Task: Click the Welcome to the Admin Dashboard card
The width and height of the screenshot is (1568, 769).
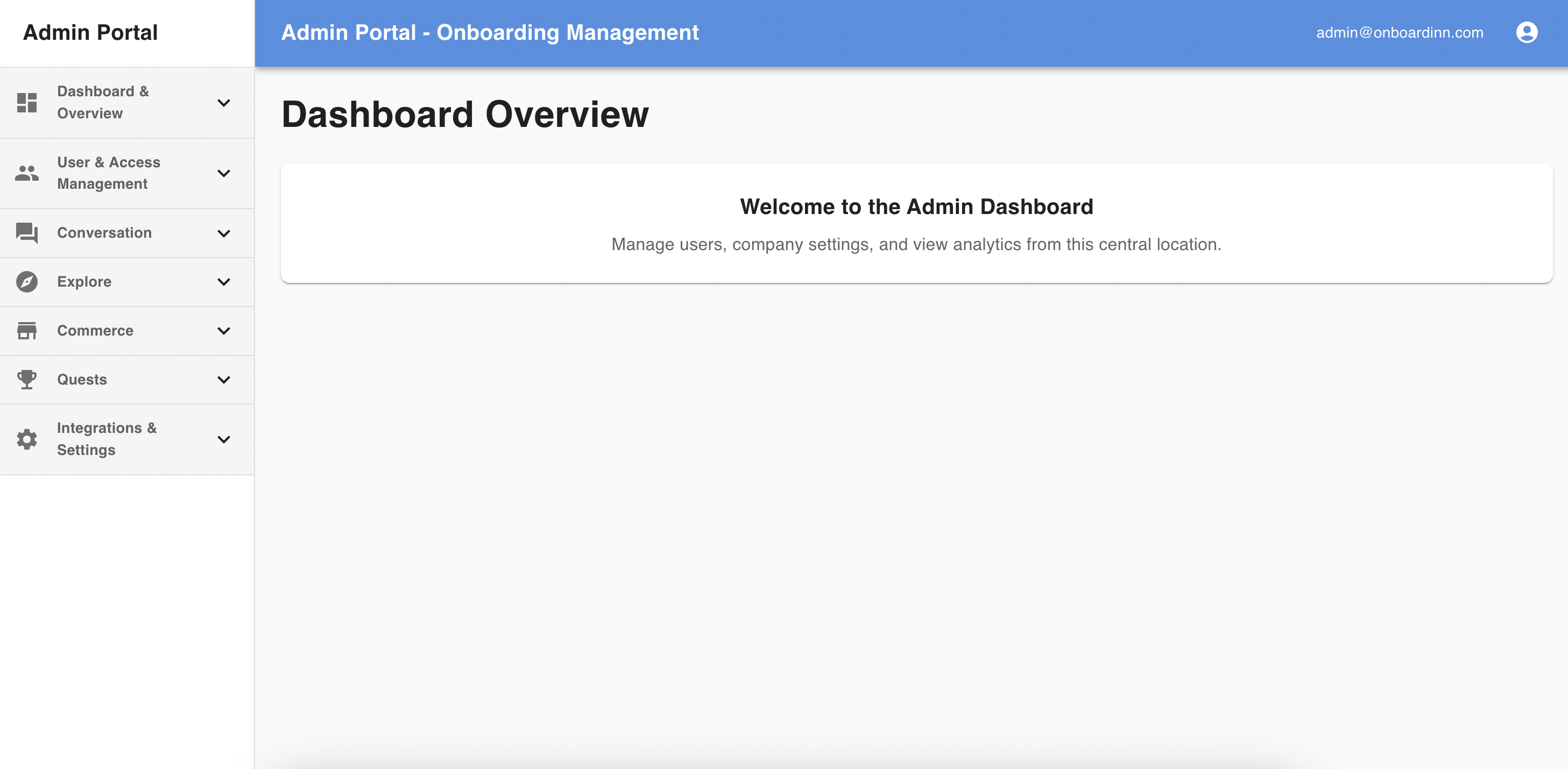Action: tap(916, 223)
